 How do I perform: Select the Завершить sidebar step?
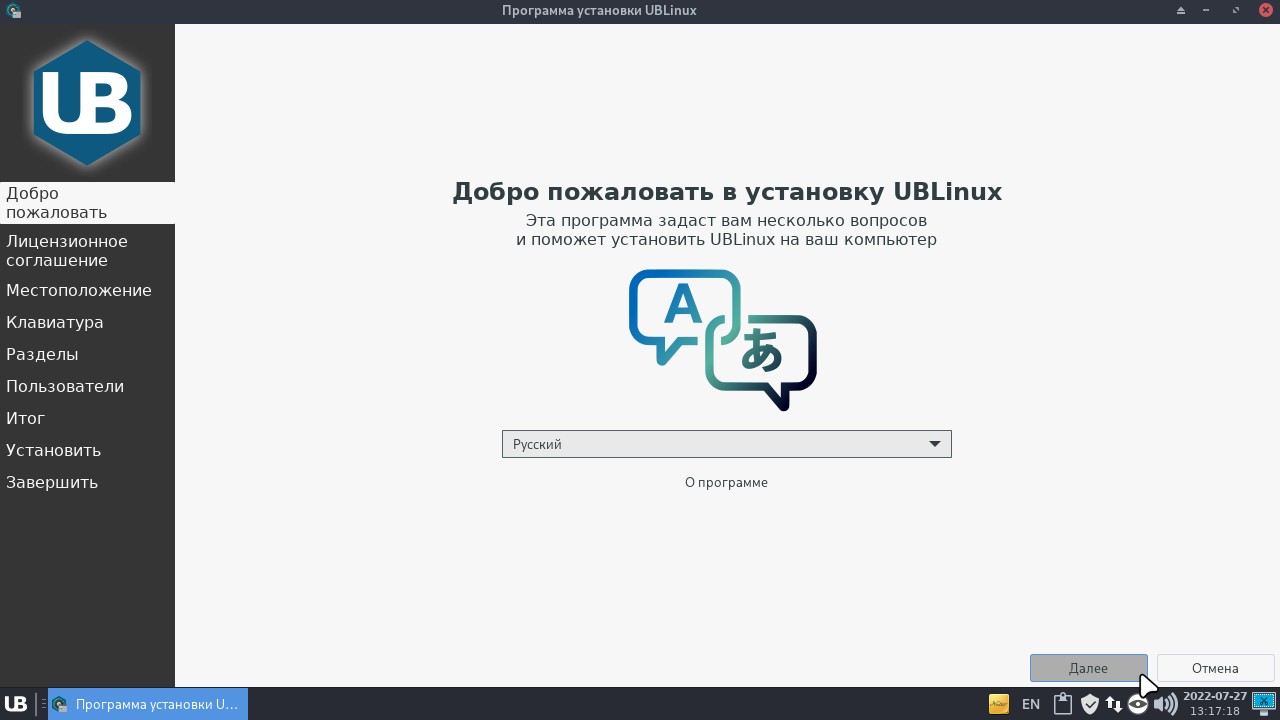[87, 482]
